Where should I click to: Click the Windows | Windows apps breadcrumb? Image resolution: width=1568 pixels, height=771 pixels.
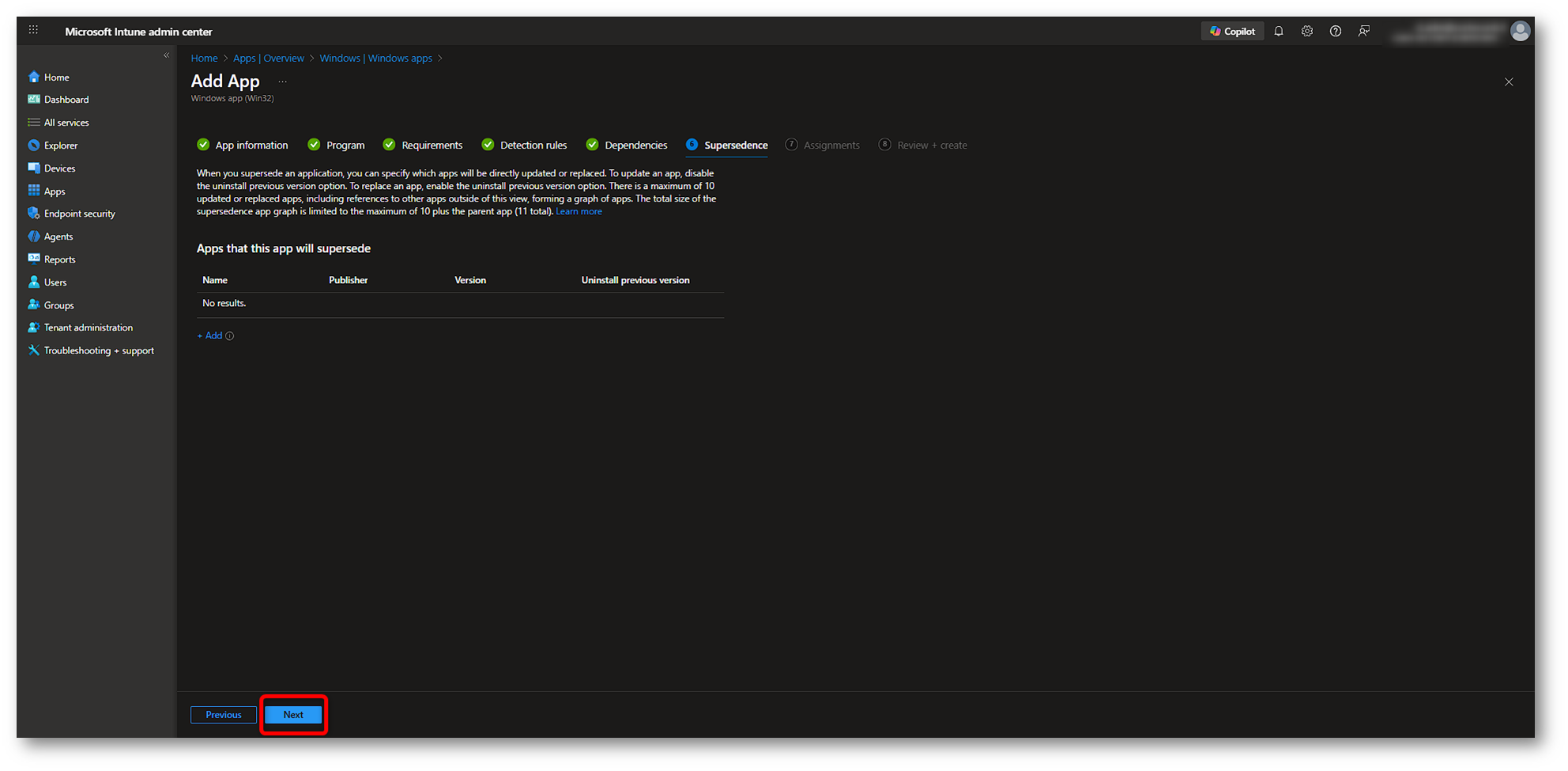click(x=376, y=58)
